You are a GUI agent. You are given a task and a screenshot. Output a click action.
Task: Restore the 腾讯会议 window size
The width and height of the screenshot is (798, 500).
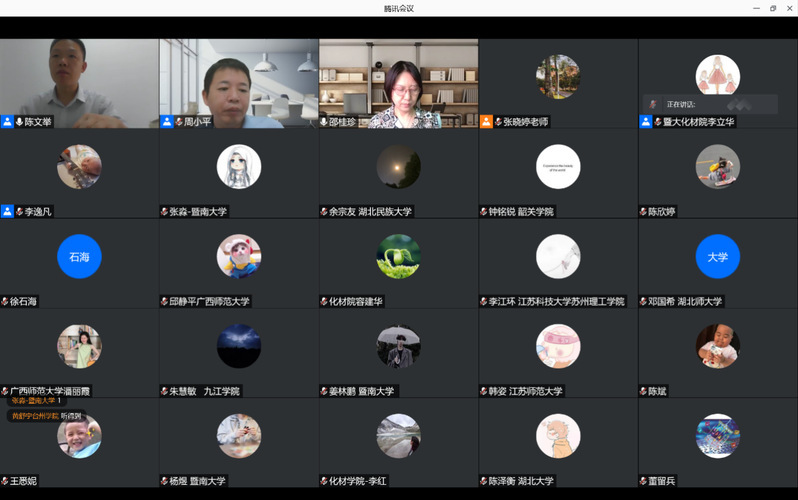(772, 8)
